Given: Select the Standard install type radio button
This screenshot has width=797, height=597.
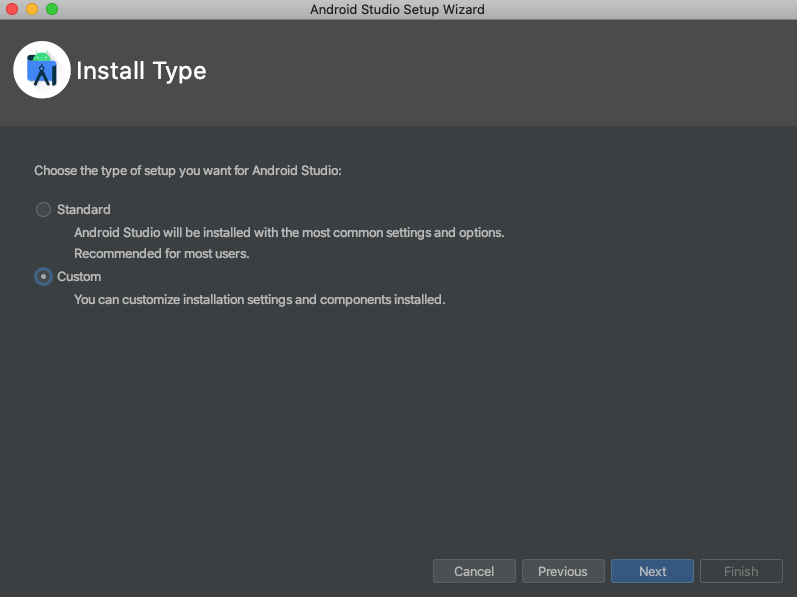Looking at the screenshot, I should (x=43, y=209).
